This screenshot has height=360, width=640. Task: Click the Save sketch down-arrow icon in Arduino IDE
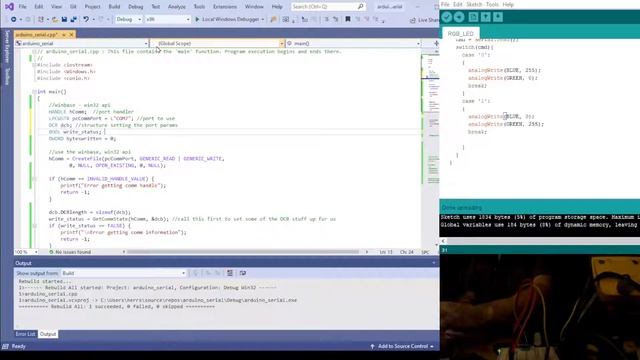click(x=498, y=17)
